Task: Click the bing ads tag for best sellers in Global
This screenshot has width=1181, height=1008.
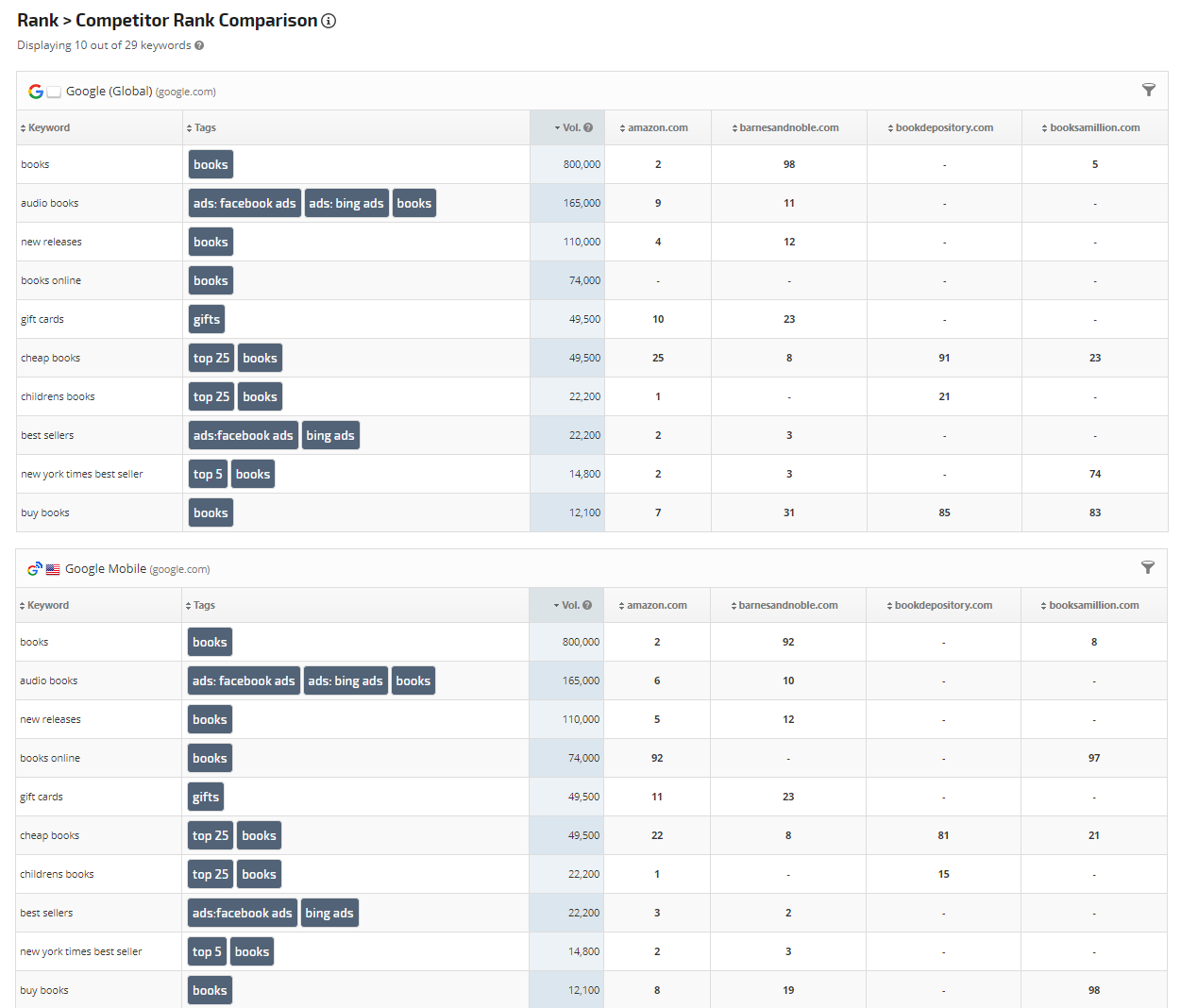Action: click(330, 436)
